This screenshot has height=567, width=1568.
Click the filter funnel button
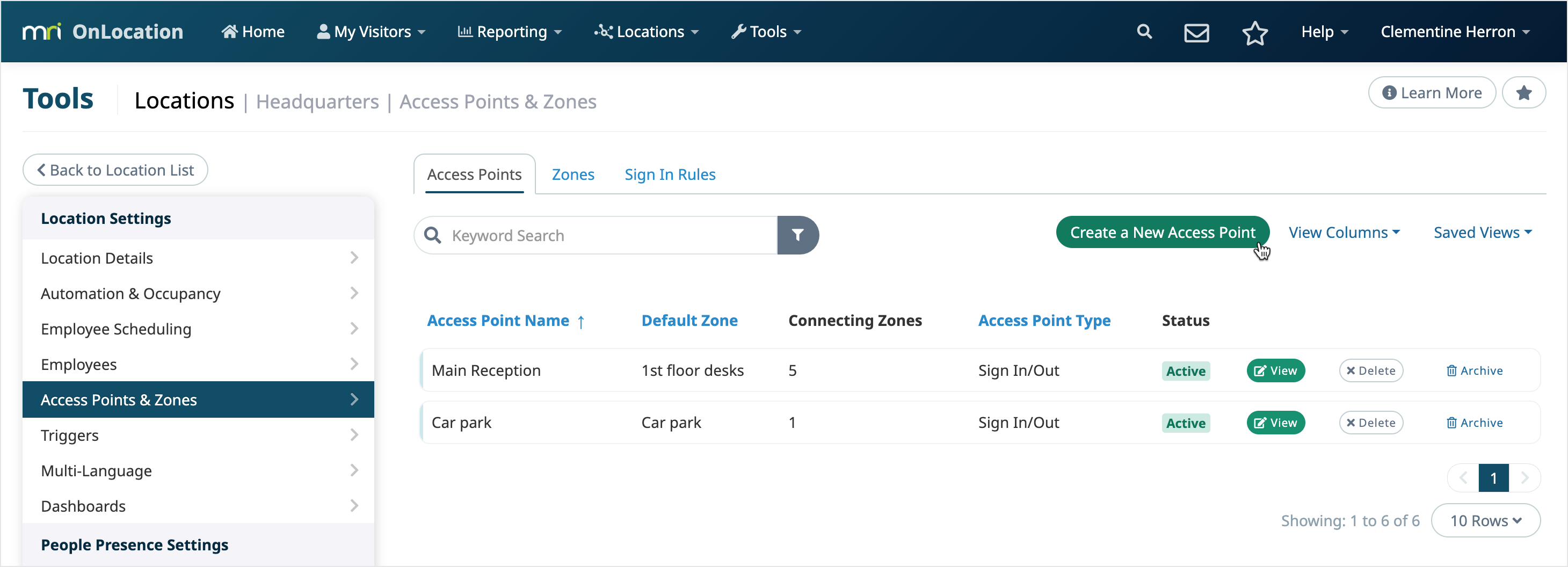[797, 235]
